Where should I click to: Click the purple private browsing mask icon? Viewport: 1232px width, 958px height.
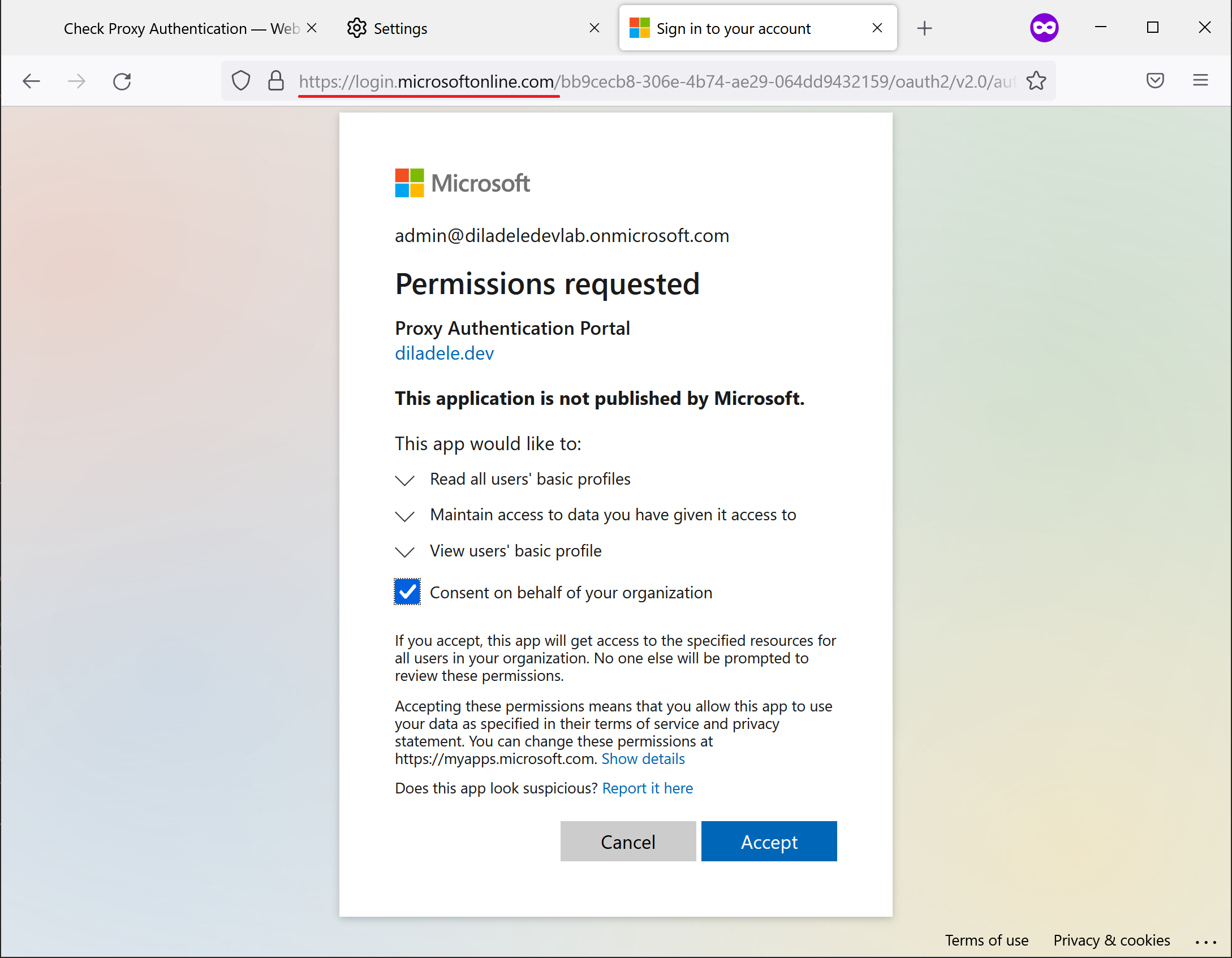1044,28
